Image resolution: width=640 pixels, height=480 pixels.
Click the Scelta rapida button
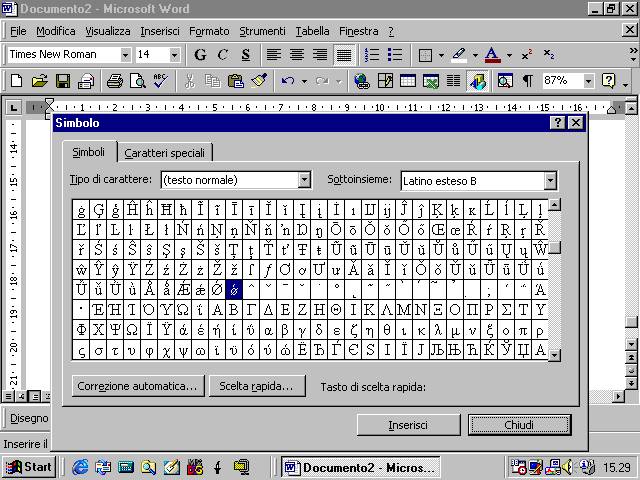pyautogui.click(x=257, y=386)
